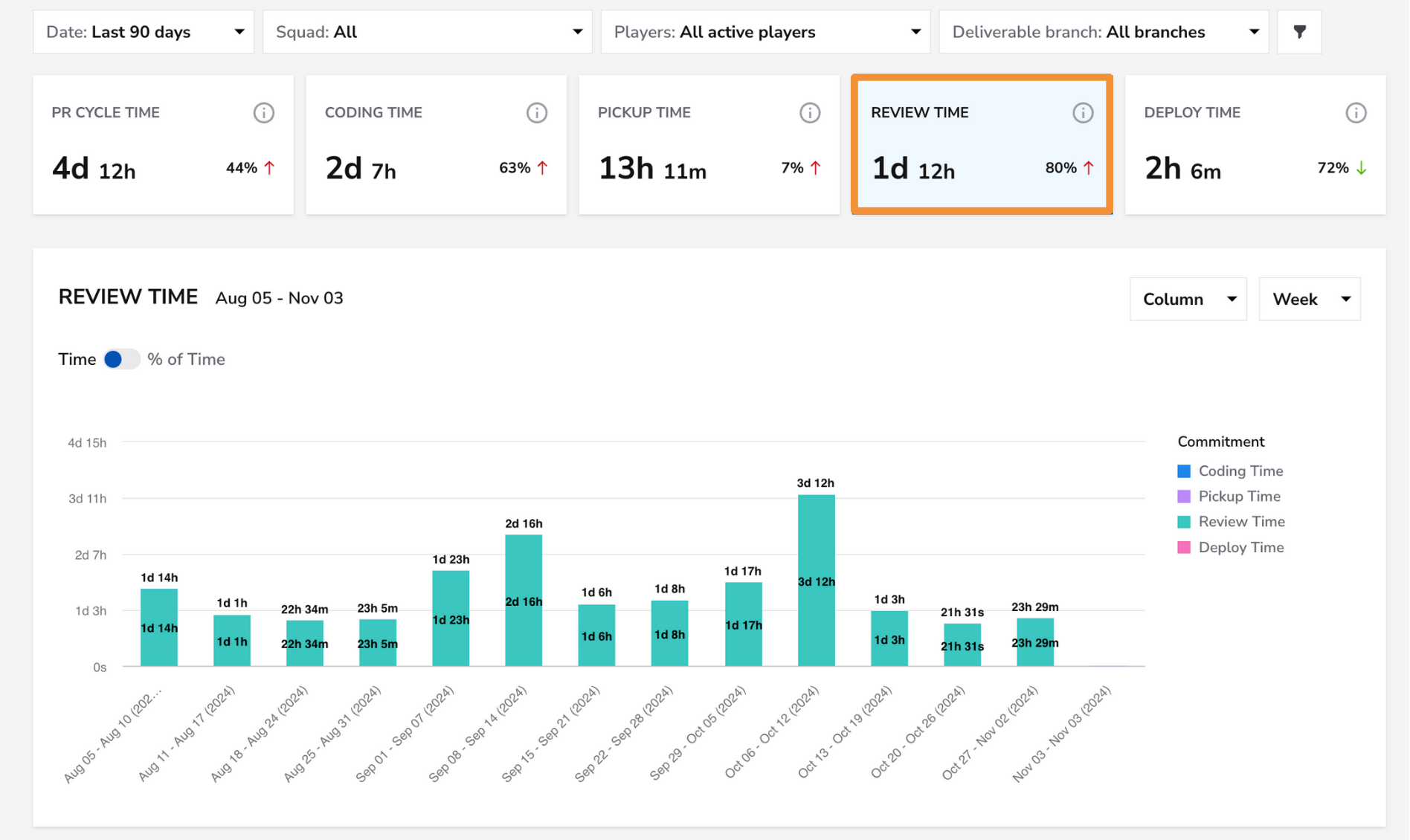Click the green down arrow on Deploy Time

coord(1361,168)
